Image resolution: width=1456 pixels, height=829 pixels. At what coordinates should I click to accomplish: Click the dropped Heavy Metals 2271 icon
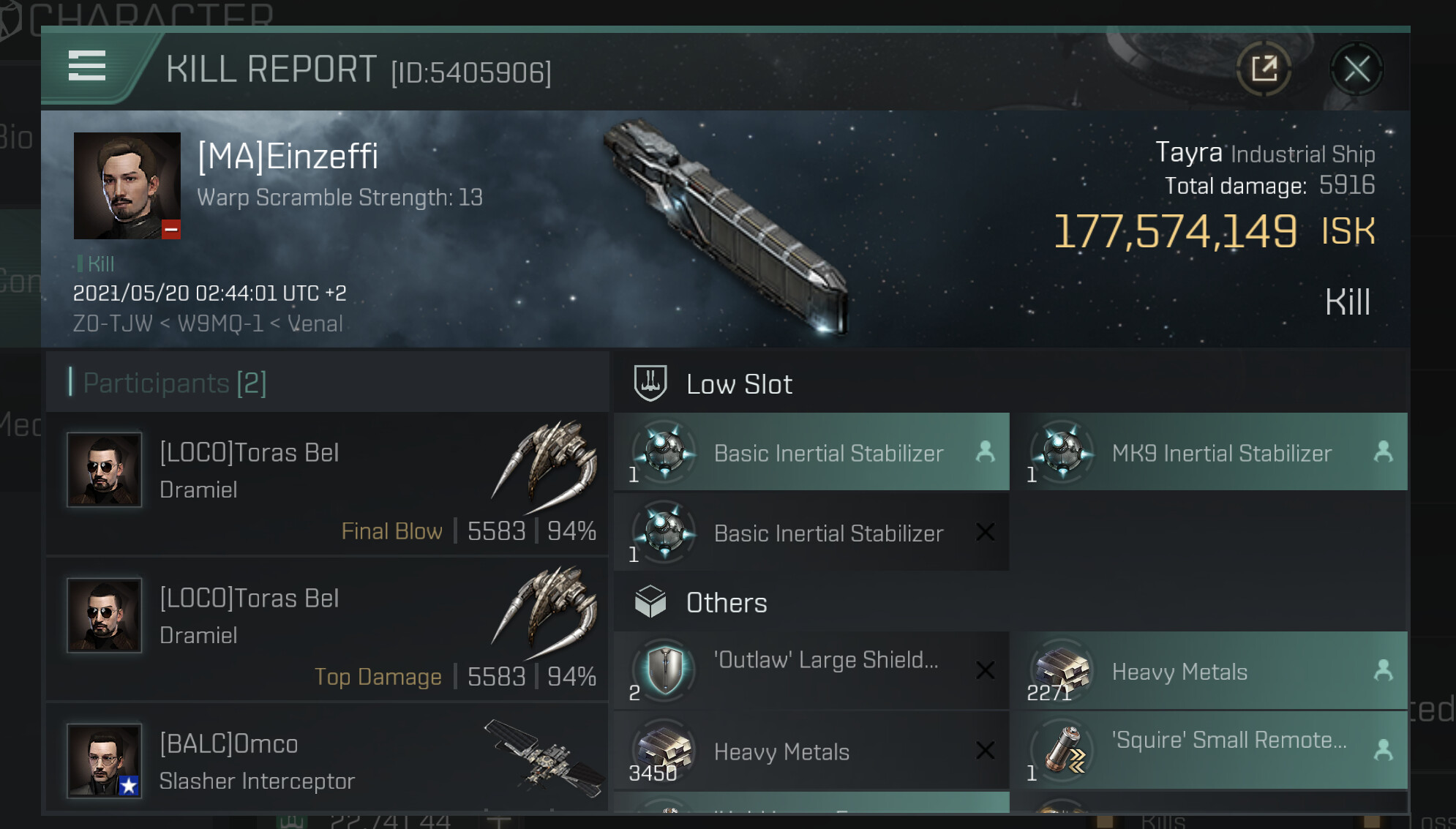[x=1063, y=669]
